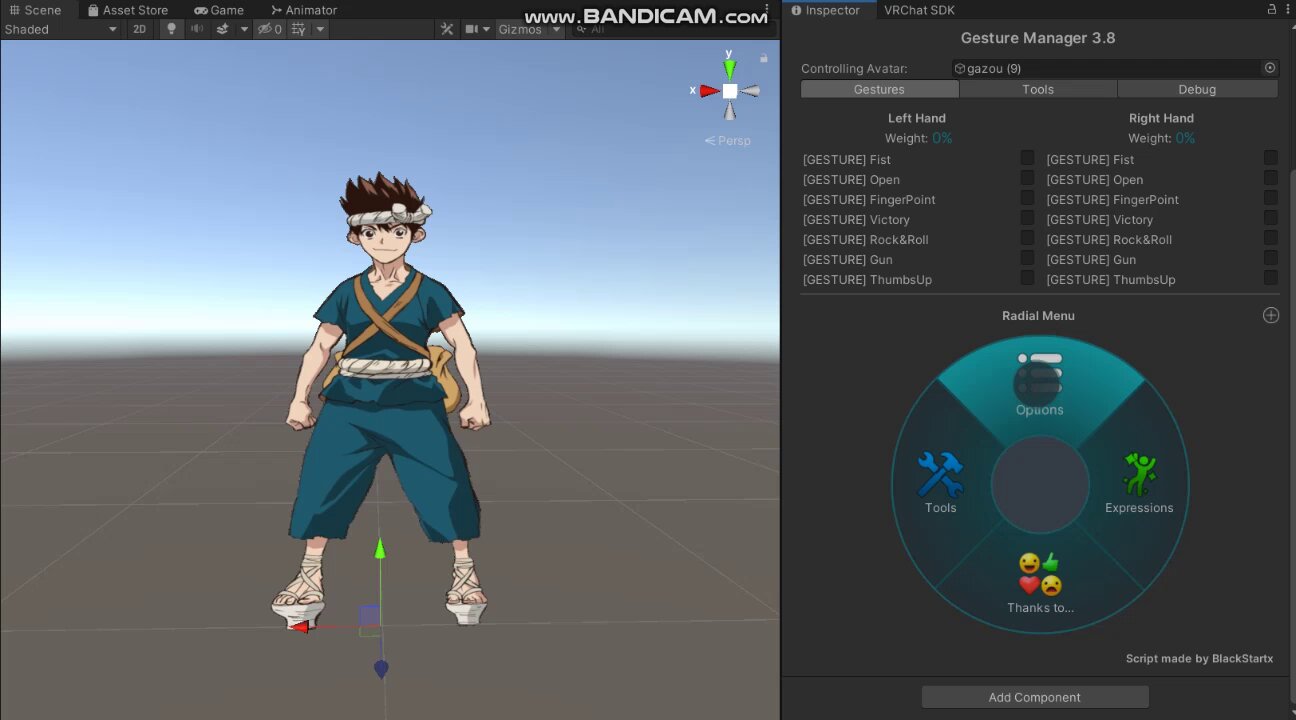Open the VRChat SDK tab

pyautogui.click(x=919, y=10)
